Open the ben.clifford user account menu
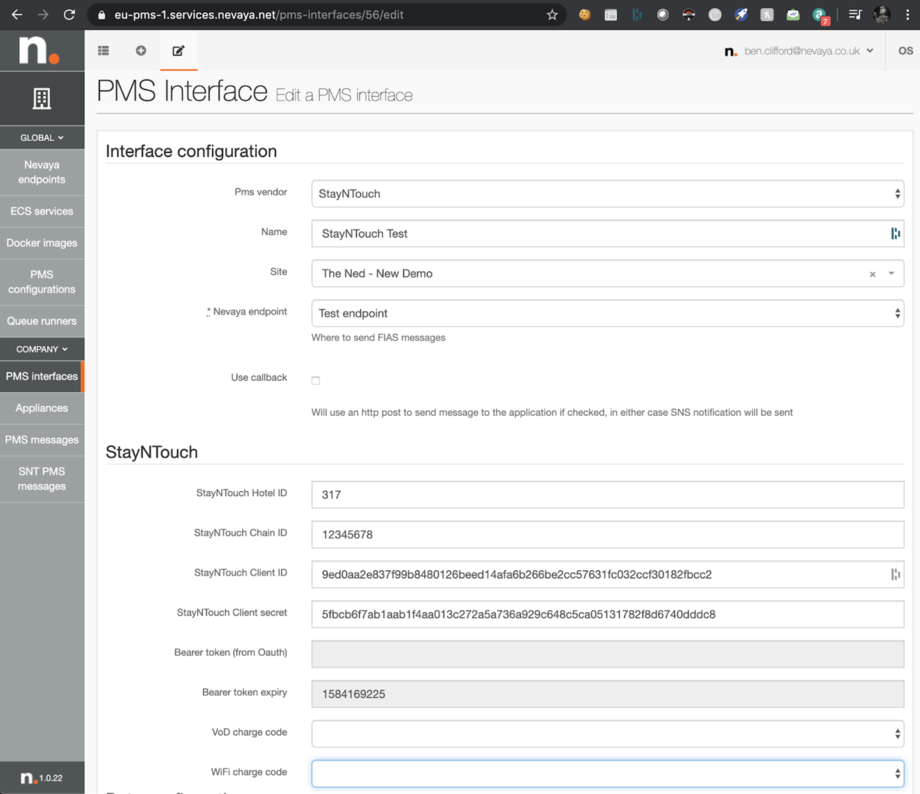 (799, 51)
